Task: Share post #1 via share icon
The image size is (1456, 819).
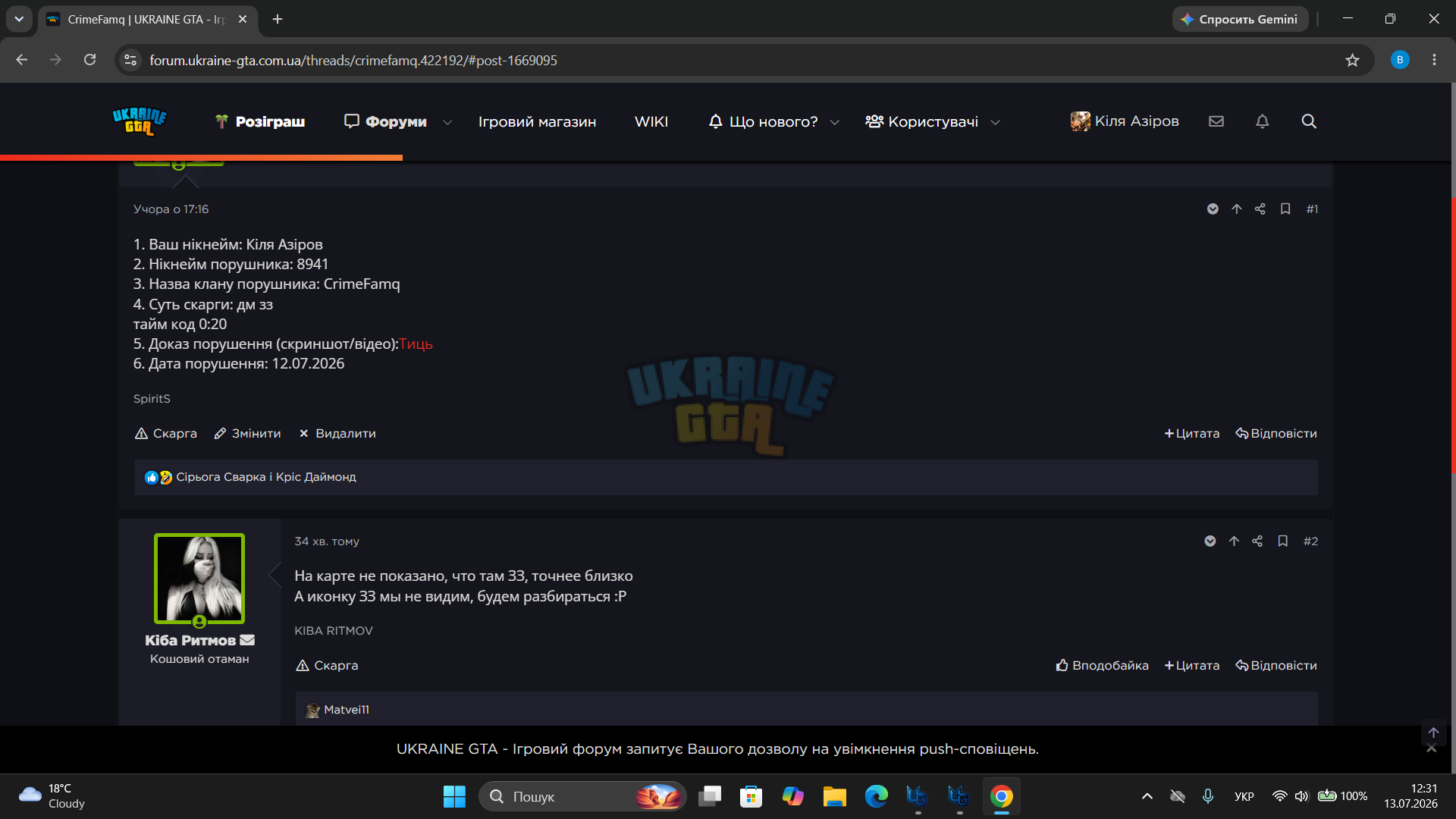Action: [1260, 209]
